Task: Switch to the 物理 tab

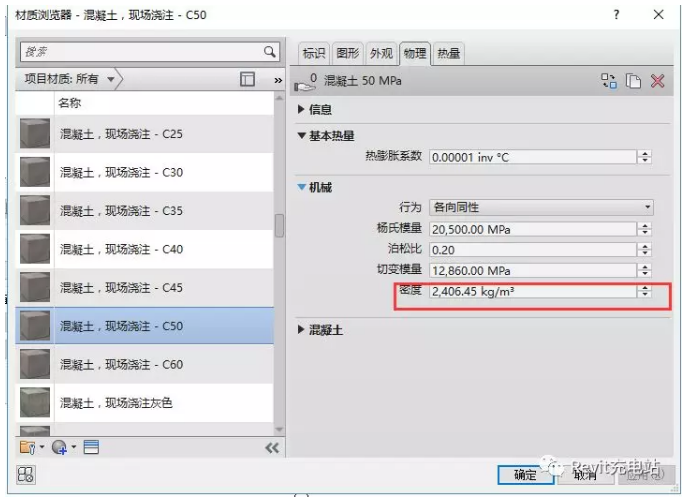Action: coord(415,54)
